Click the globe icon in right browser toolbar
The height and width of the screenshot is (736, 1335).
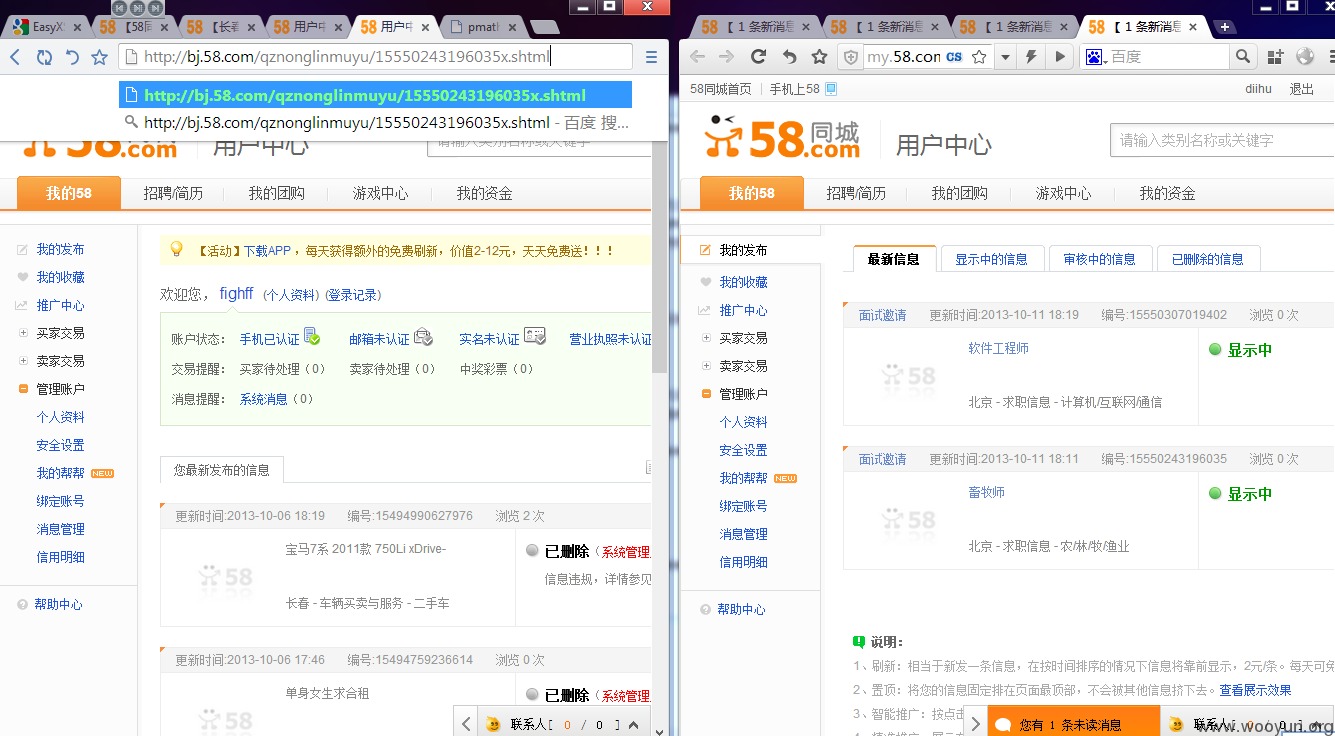click(1305, 57)
